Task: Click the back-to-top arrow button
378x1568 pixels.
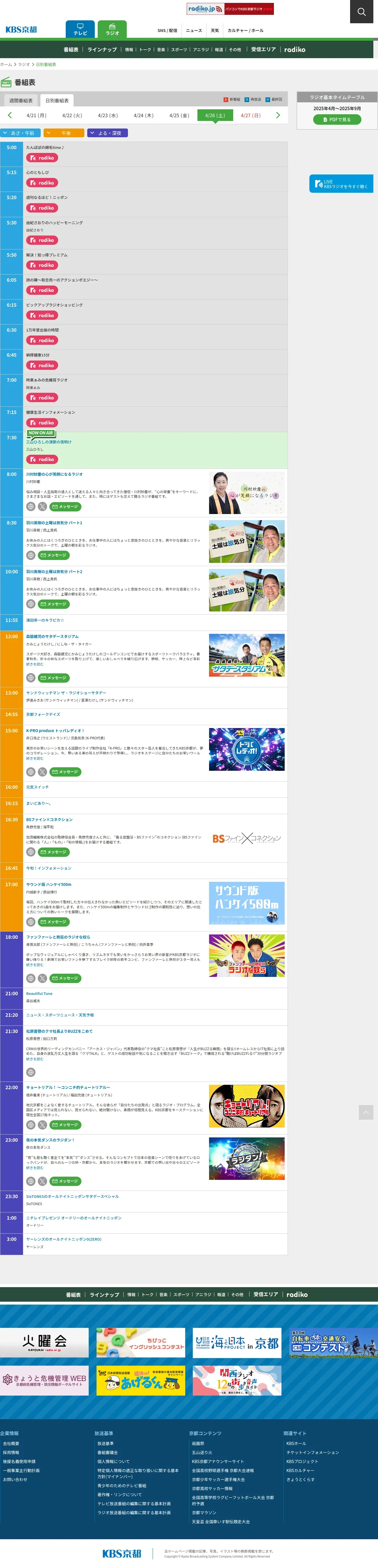Action: point(366,1112)
